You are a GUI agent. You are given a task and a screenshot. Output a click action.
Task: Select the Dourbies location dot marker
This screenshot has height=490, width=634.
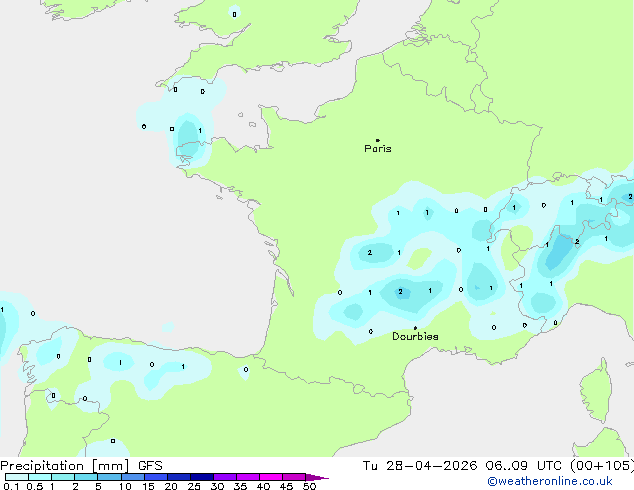(x=415, y=328)
